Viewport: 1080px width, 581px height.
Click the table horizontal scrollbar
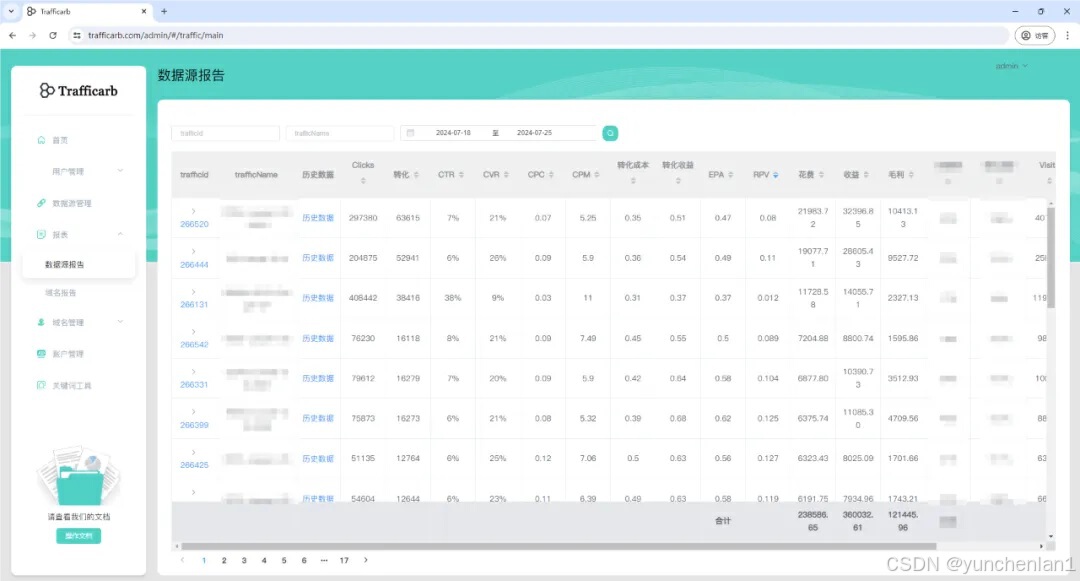(x=559, y=547)
